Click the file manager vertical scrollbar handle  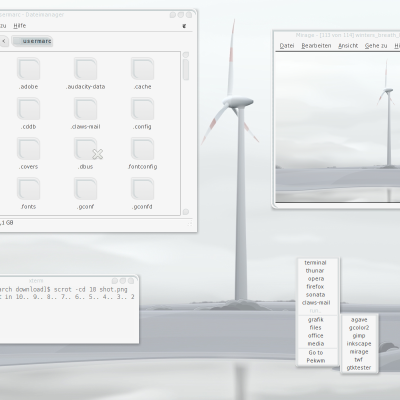click(186, 70)
